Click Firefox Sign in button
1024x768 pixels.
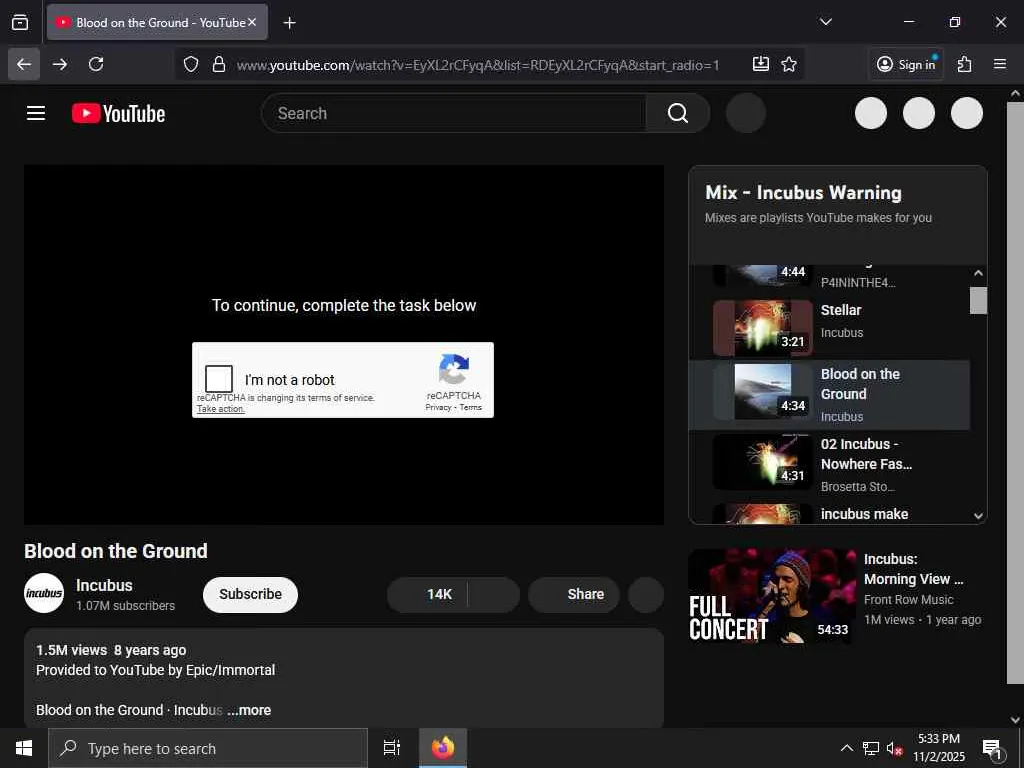tap(906, 64)
